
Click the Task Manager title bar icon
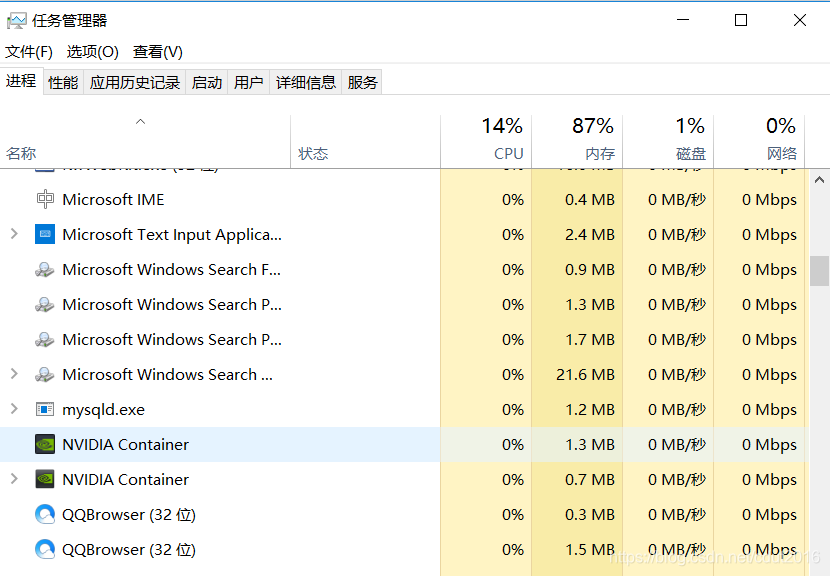coord(16,21)
